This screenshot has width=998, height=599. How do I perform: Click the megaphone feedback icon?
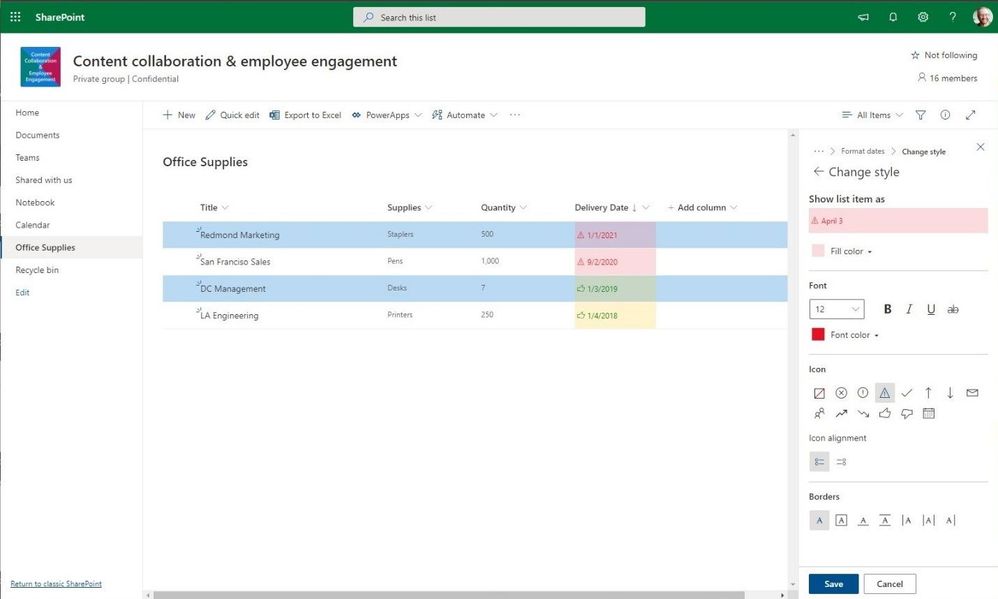(863, 17)
